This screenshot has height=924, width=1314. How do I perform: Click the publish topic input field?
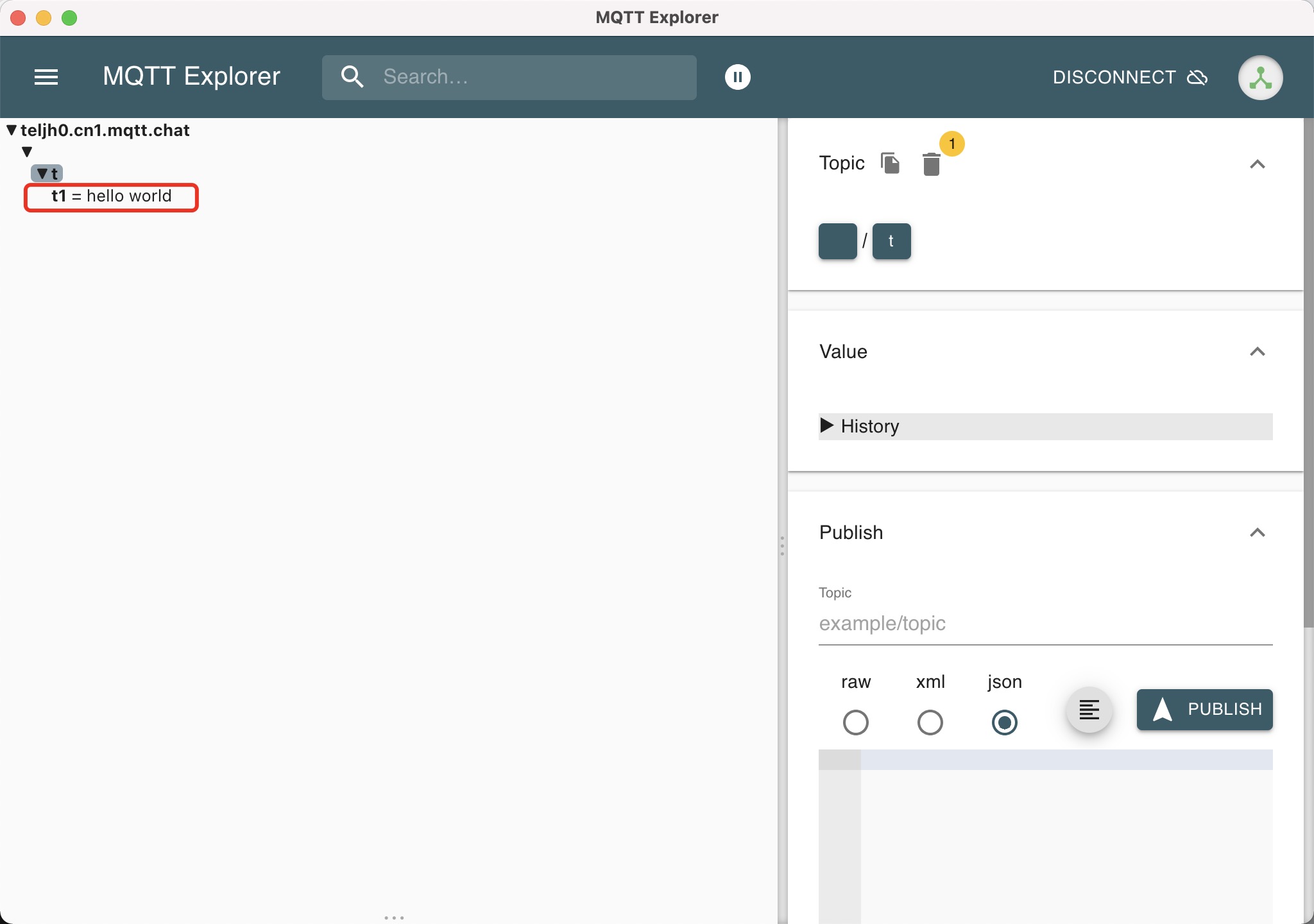click(x=1045, y=623)
